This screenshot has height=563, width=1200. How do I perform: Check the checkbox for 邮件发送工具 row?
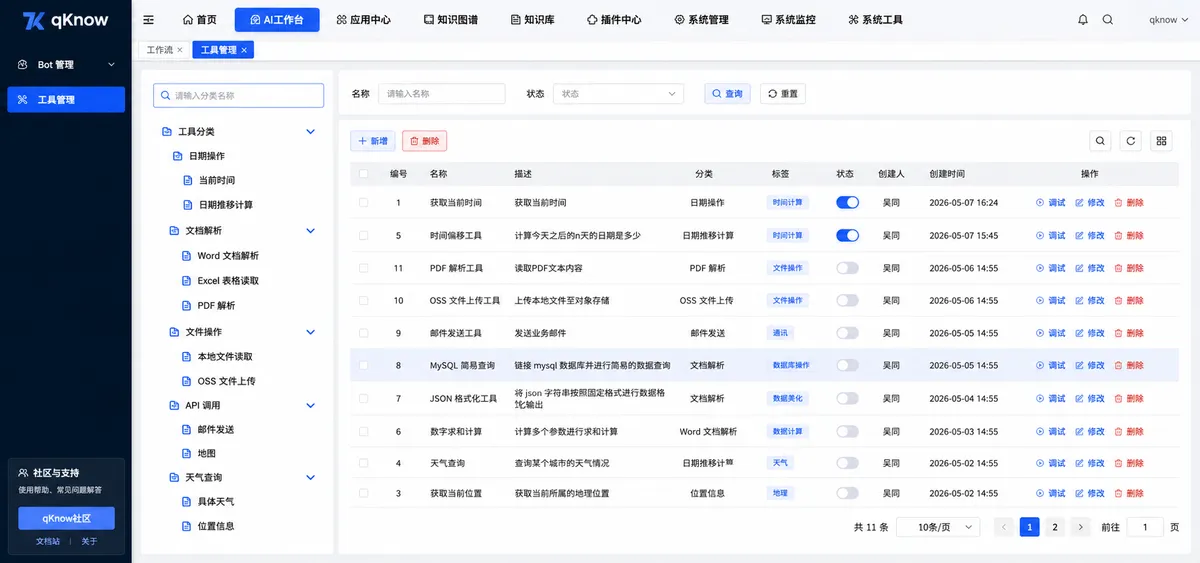[363, 333]
